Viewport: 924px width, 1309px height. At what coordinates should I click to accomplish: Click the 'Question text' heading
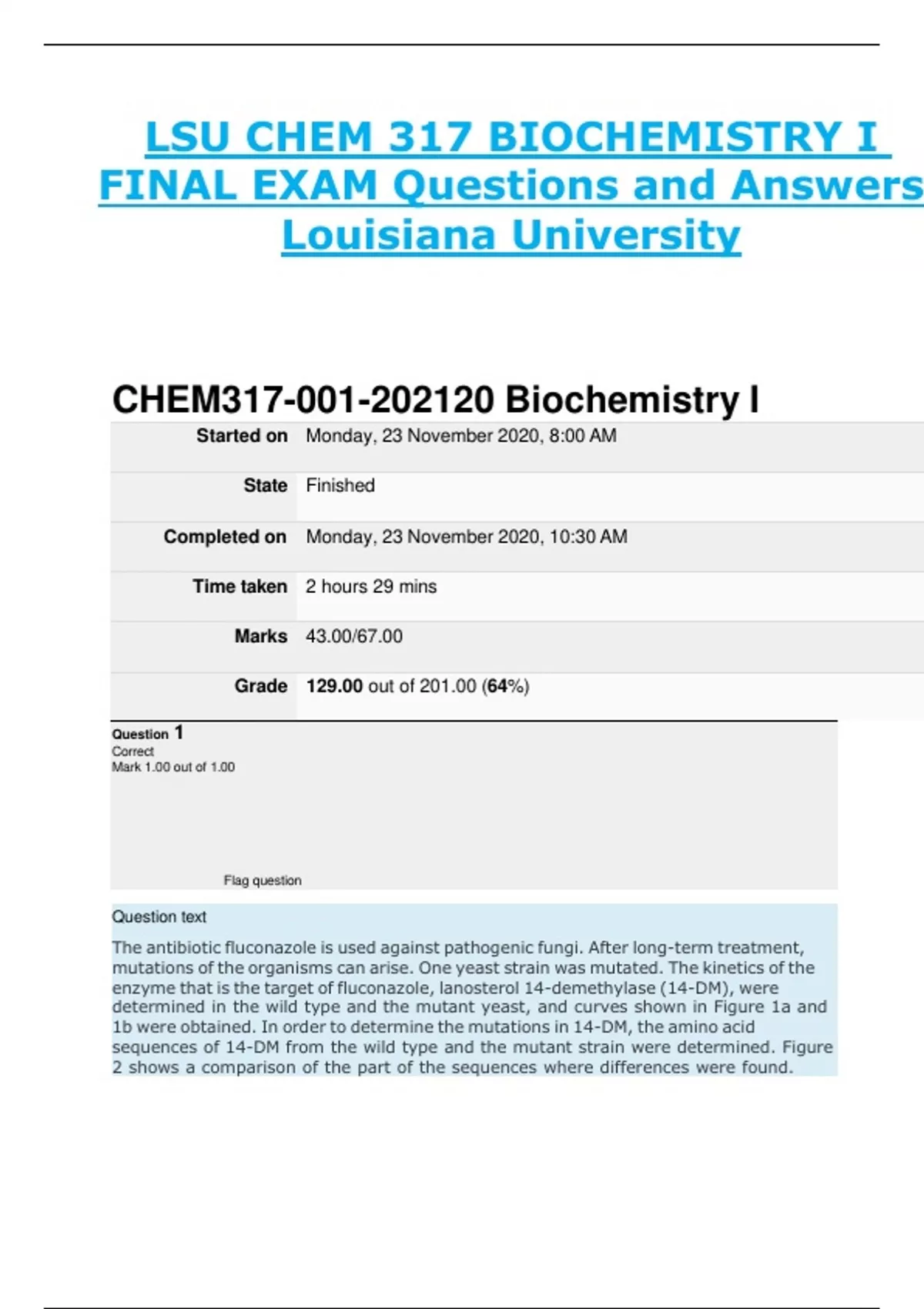pyautogui.click(x=159, y=916)
